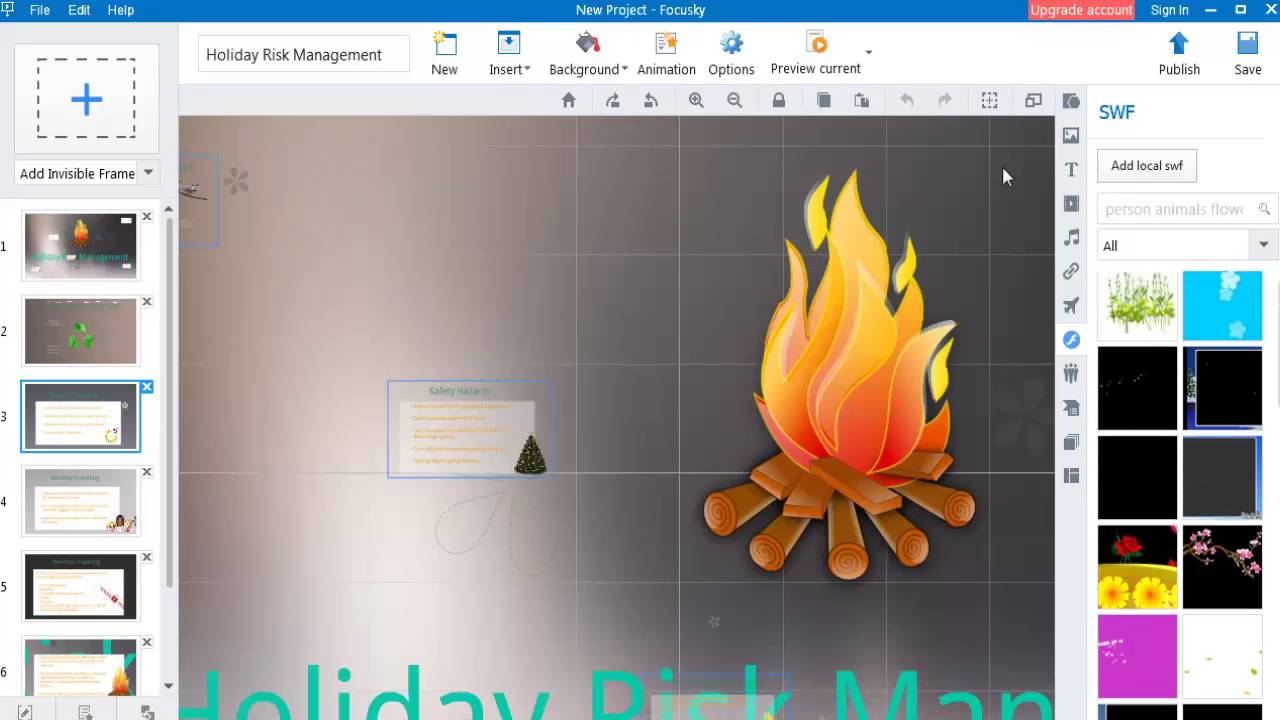Open the video insert panel
This screenshot has width=1280, height=720.
click(x=1071, y=203)
